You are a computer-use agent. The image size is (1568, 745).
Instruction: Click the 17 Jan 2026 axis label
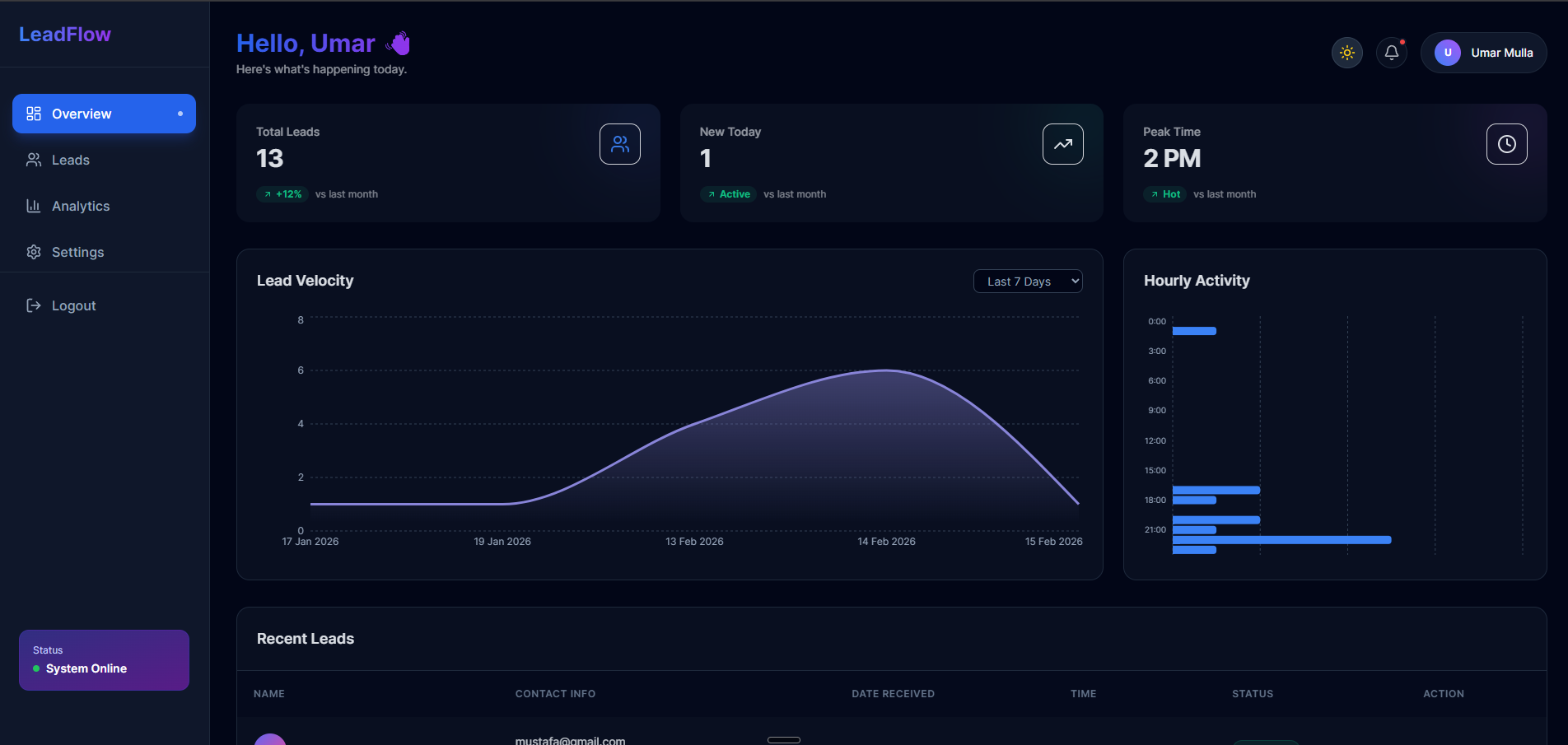310,542
